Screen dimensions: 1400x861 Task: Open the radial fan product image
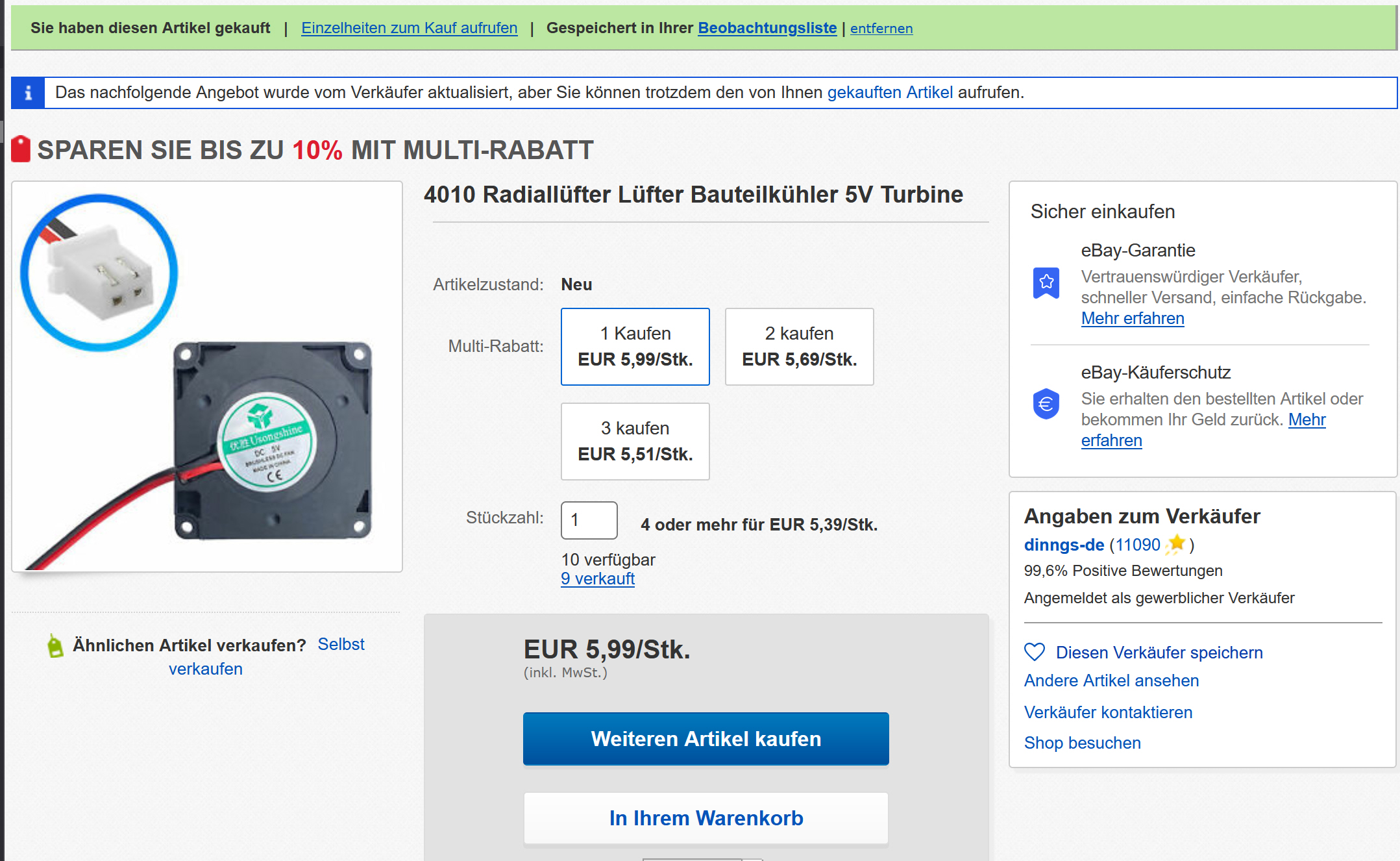pos(207,377)
